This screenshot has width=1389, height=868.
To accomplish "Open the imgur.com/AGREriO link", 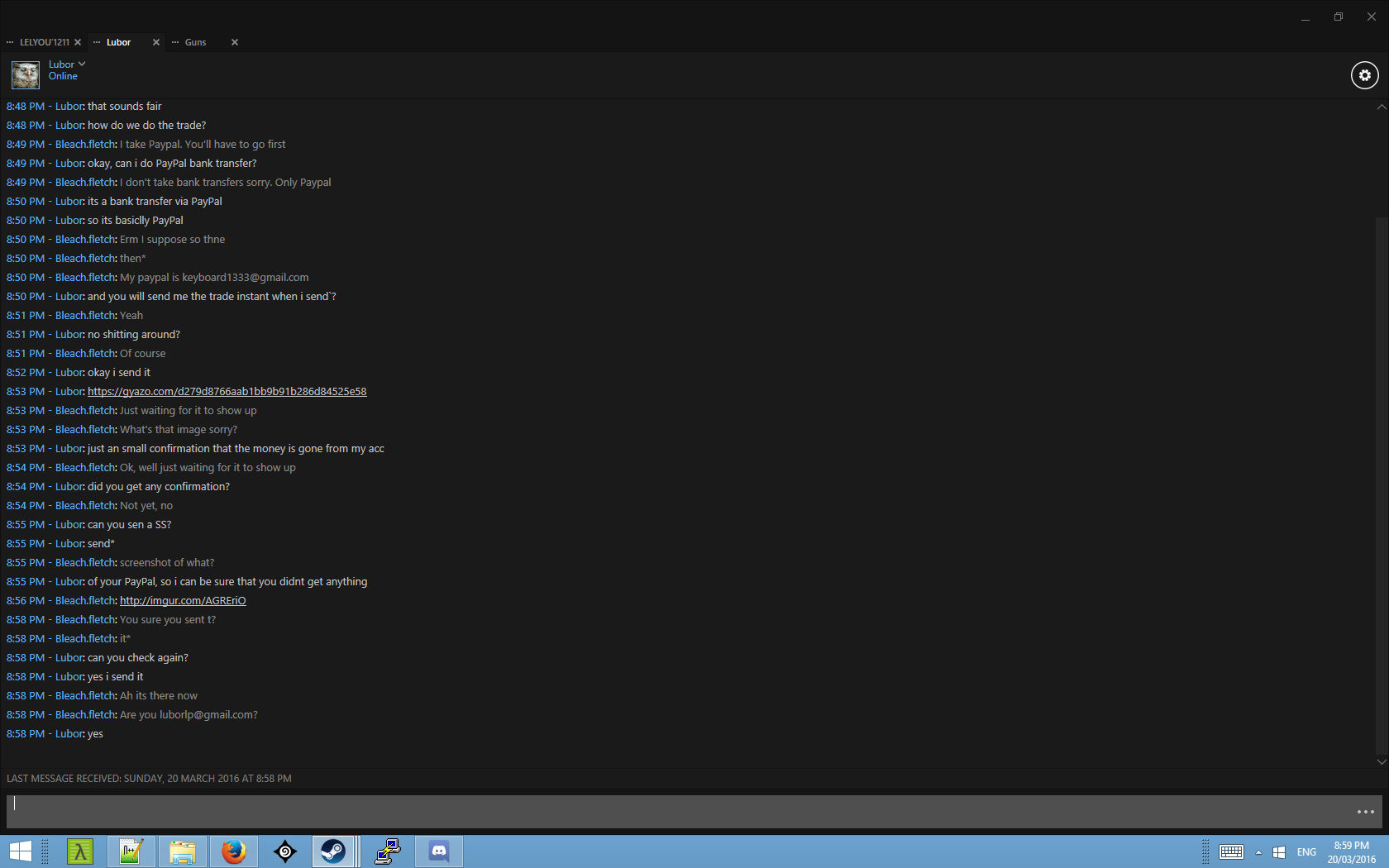I will (183, 601).
